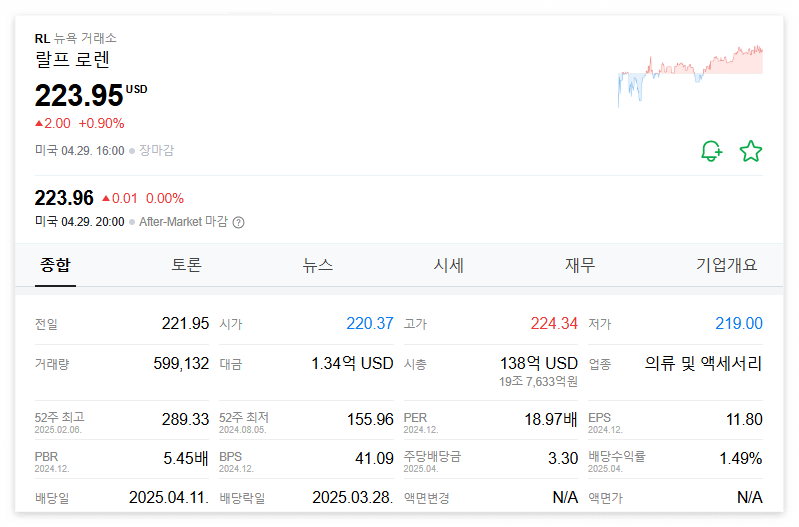Screen dimensions: 799x527
Task: Click the 주당배당금 value 3.30
Action: pyautogui.click(x=563, y=458)
